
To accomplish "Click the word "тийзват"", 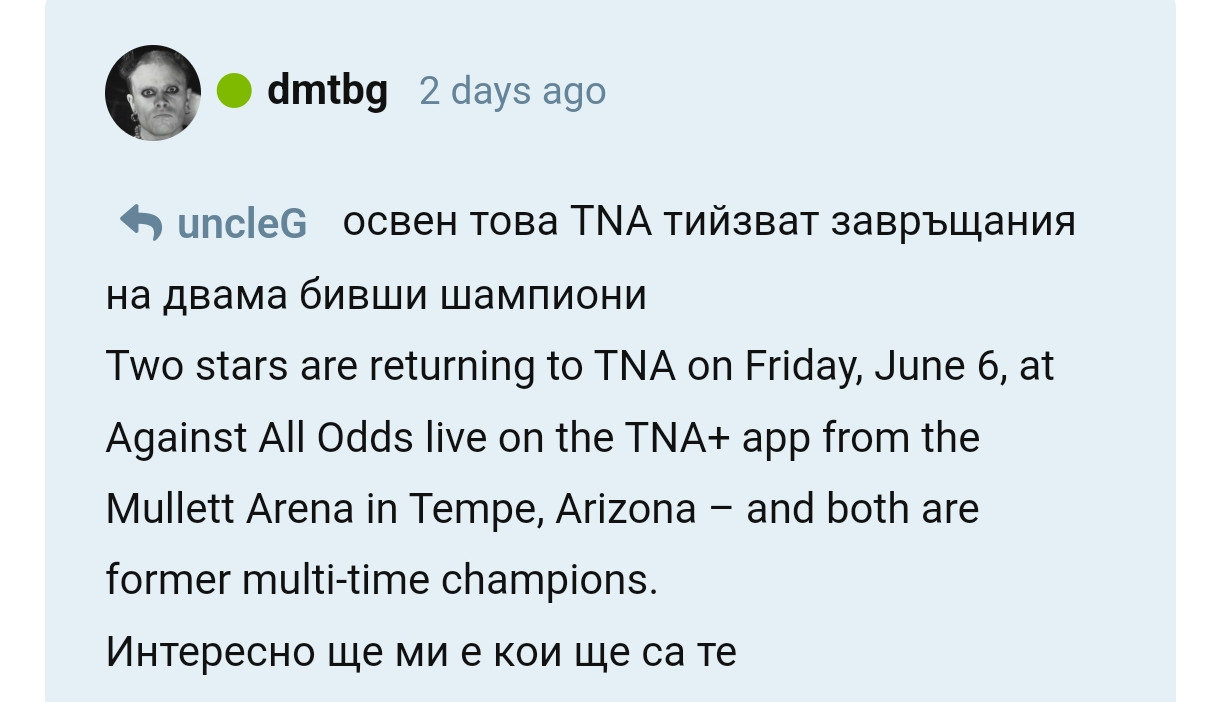I will point(741,221).
